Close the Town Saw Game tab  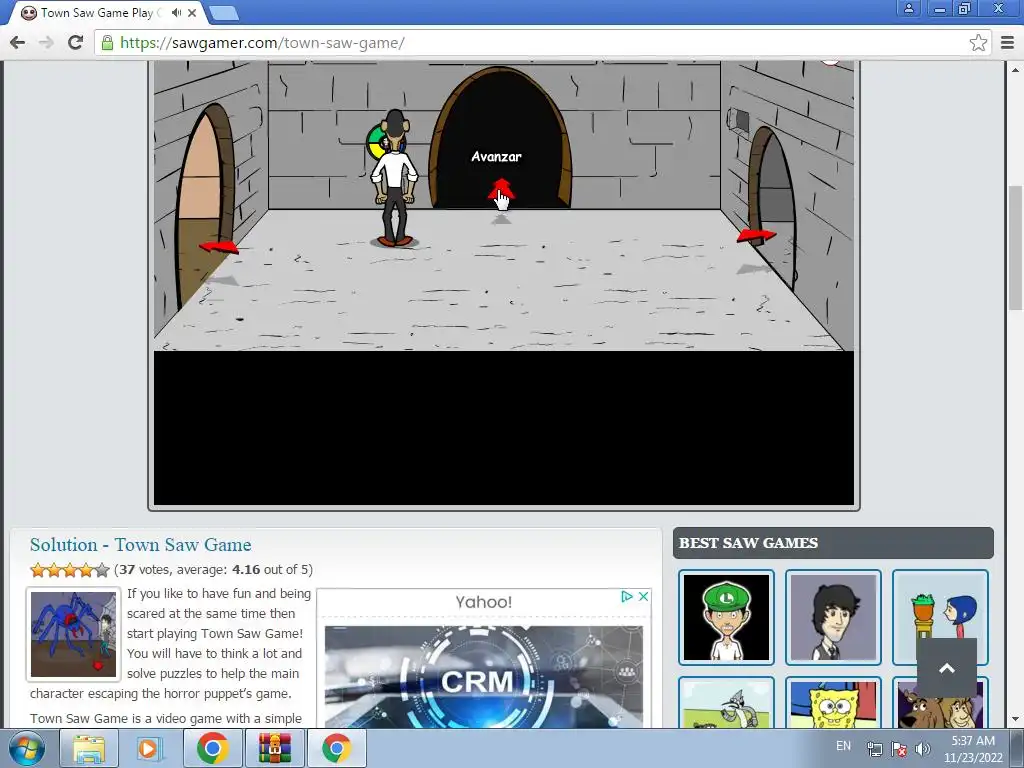pyautogui.click(x=192, y=12)
